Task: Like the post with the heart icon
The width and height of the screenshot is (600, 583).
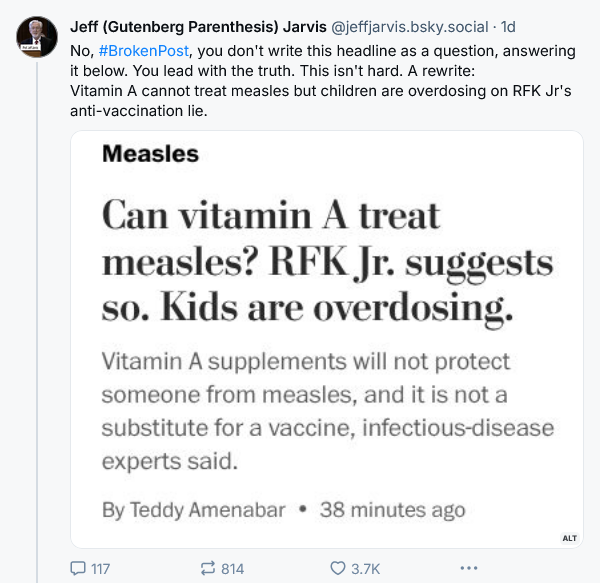Action: (338, 568)
